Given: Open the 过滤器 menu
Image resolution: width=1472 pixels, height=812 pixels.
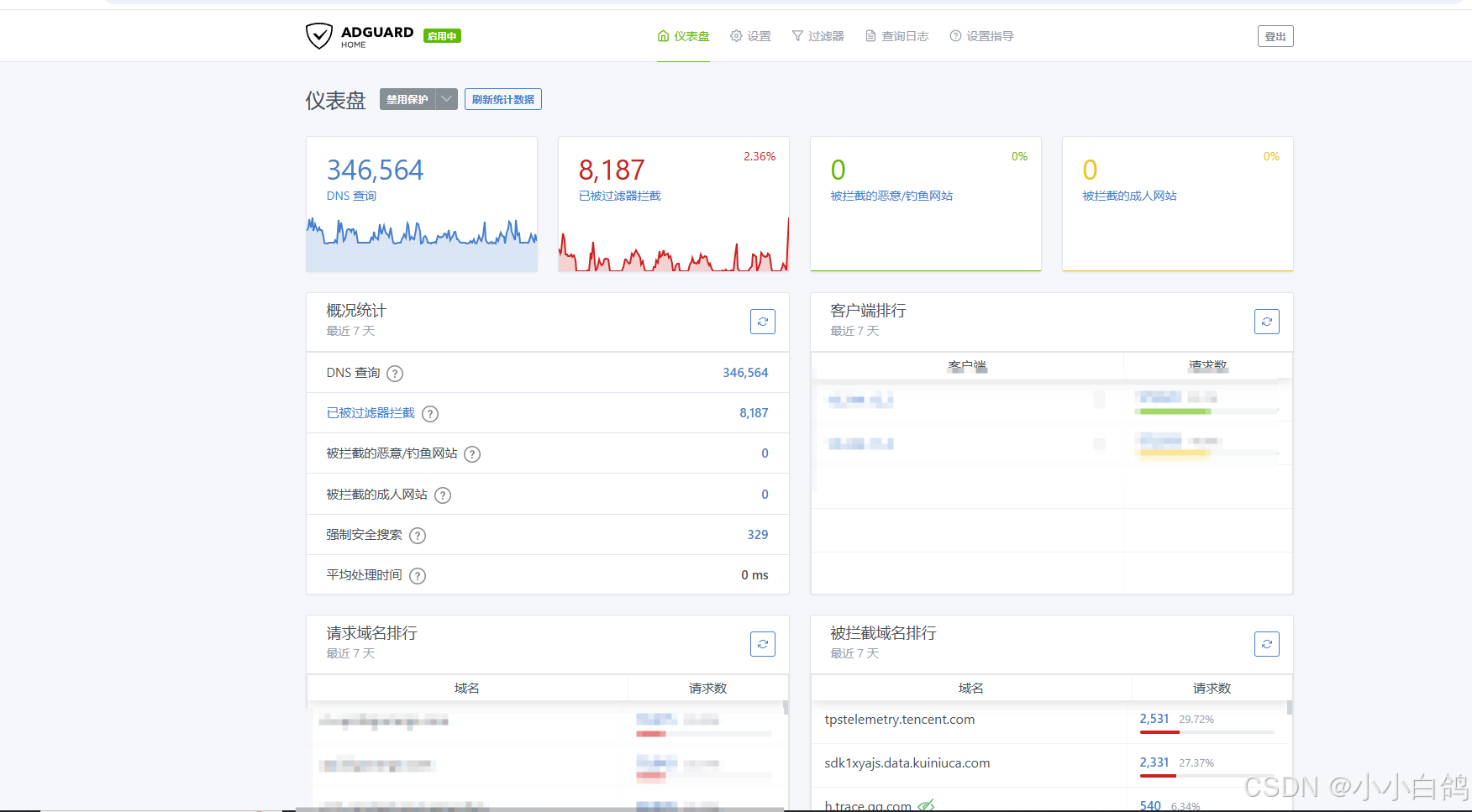Looking at the screenshot, I should point(817,36).
